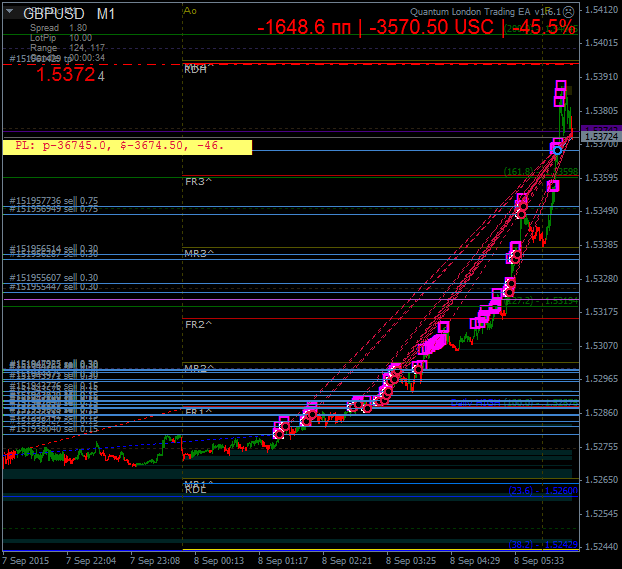Click the 8 Sep 01:17 time axis label
Viewport: 622px width, 569px height.
click(283, 561)
